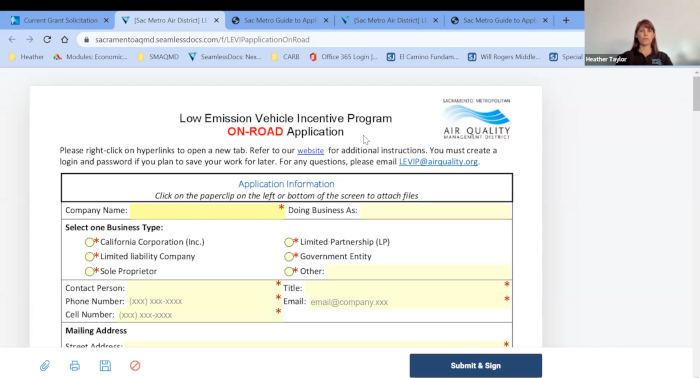The image size is (700, 378).
Task: Open the Will Rogers Middle bookmark
Action: tap(504, 57)
